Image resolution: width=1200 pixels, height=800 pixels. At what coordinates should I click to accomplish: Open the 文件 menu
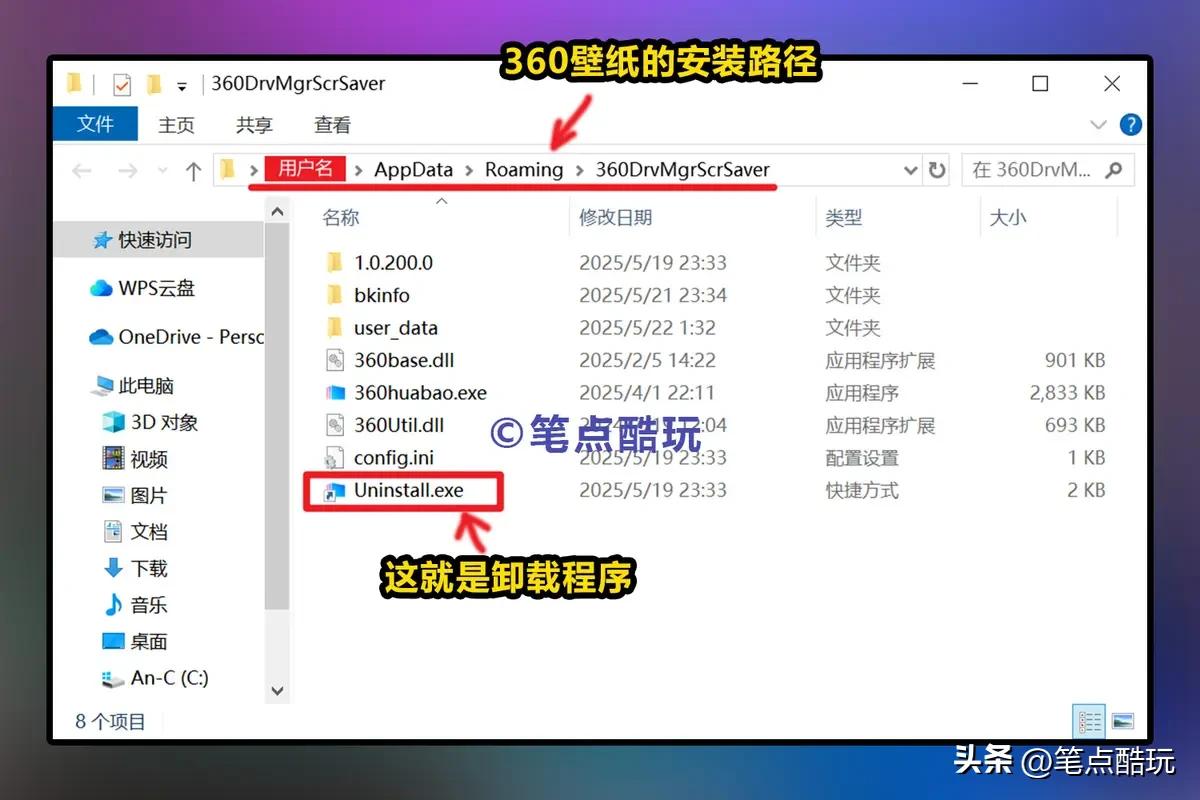(x=95, y=124)
